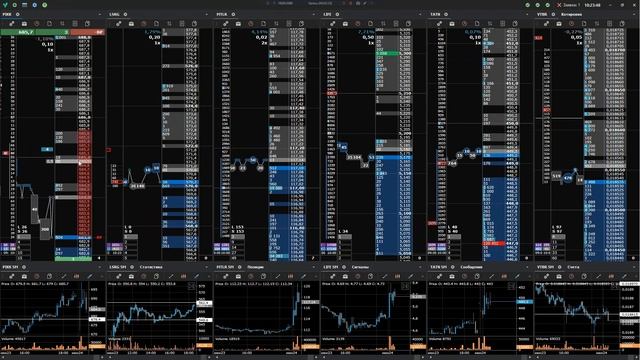Open the main menu icon in title bar
The width and height of the screenshot is (640, 360).
tap(24, 5)
